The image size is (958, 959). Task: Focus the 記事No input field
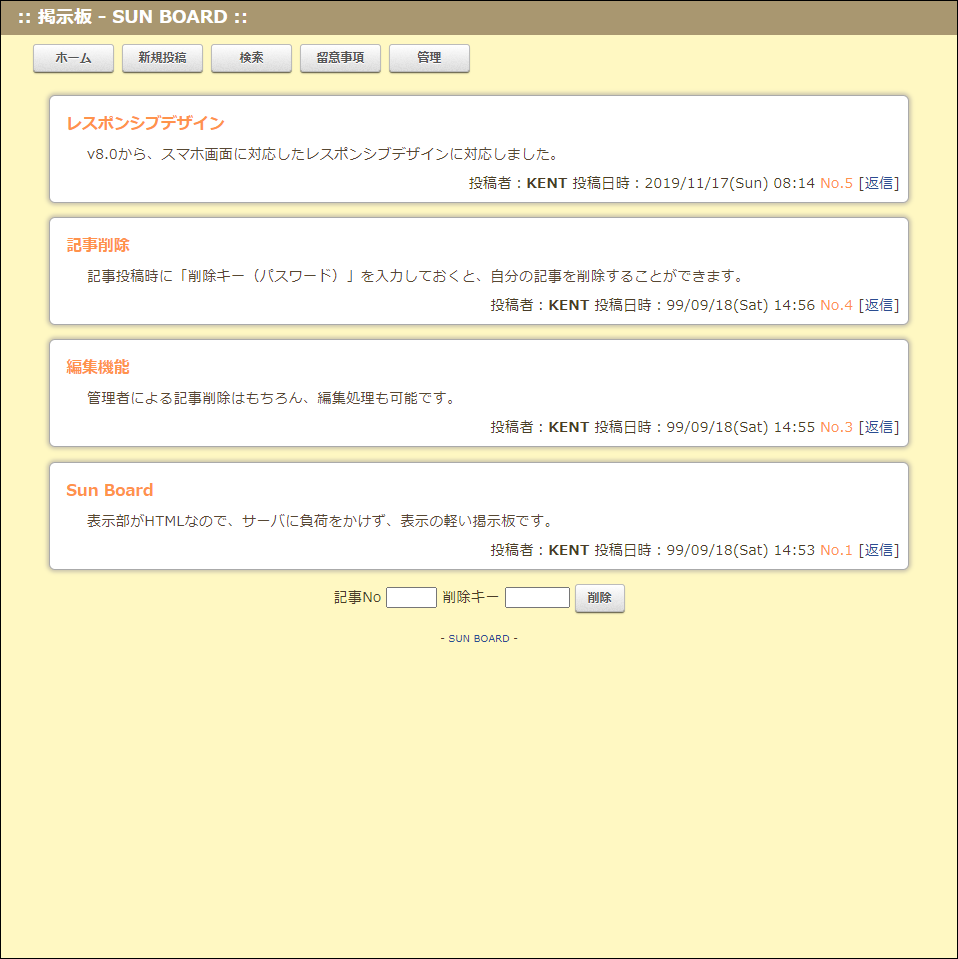point(411,598)
